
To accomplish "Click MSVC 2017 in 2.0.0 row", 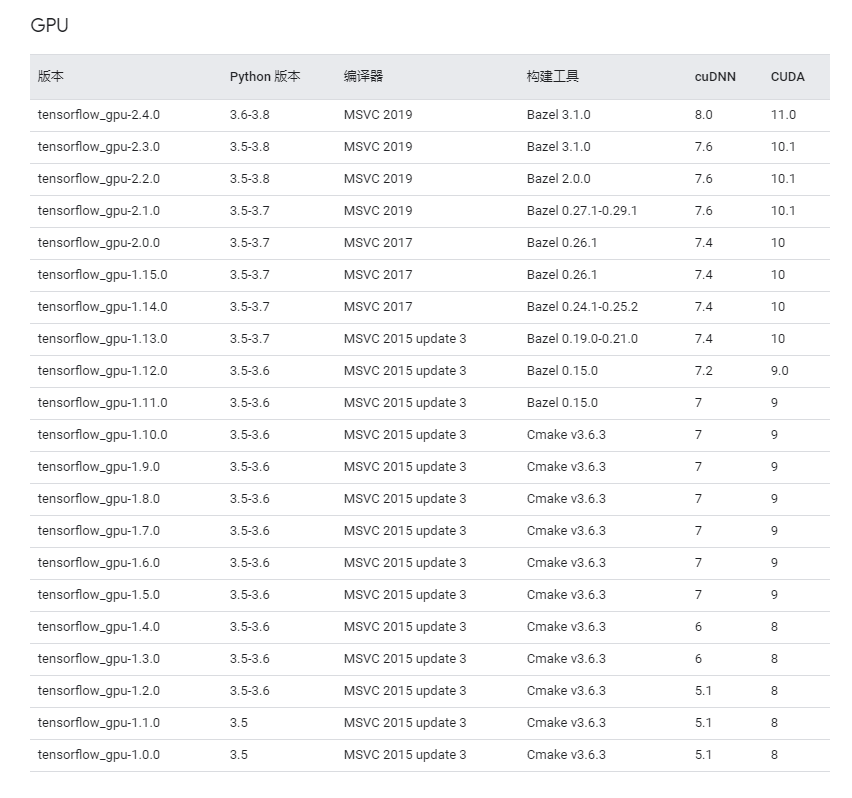I will coord(378,243).
